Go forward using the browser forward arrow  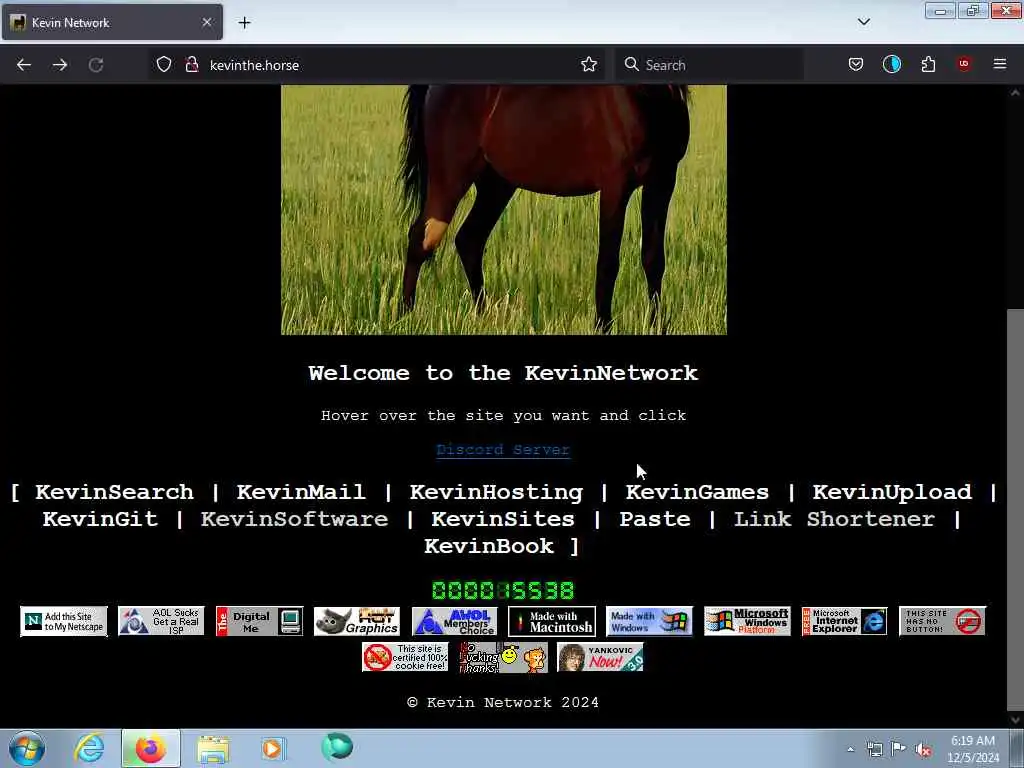(60, 65)
